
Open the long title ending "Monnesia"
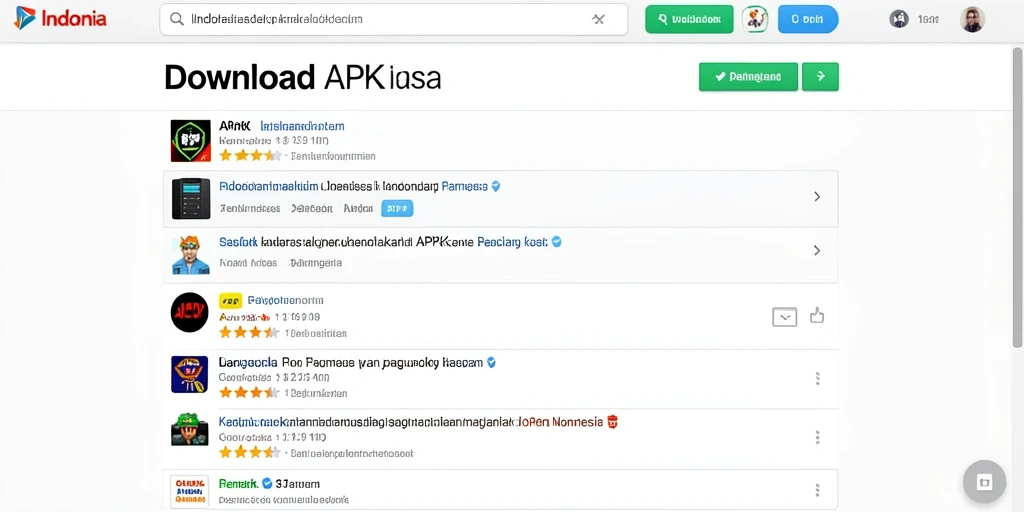411,423
